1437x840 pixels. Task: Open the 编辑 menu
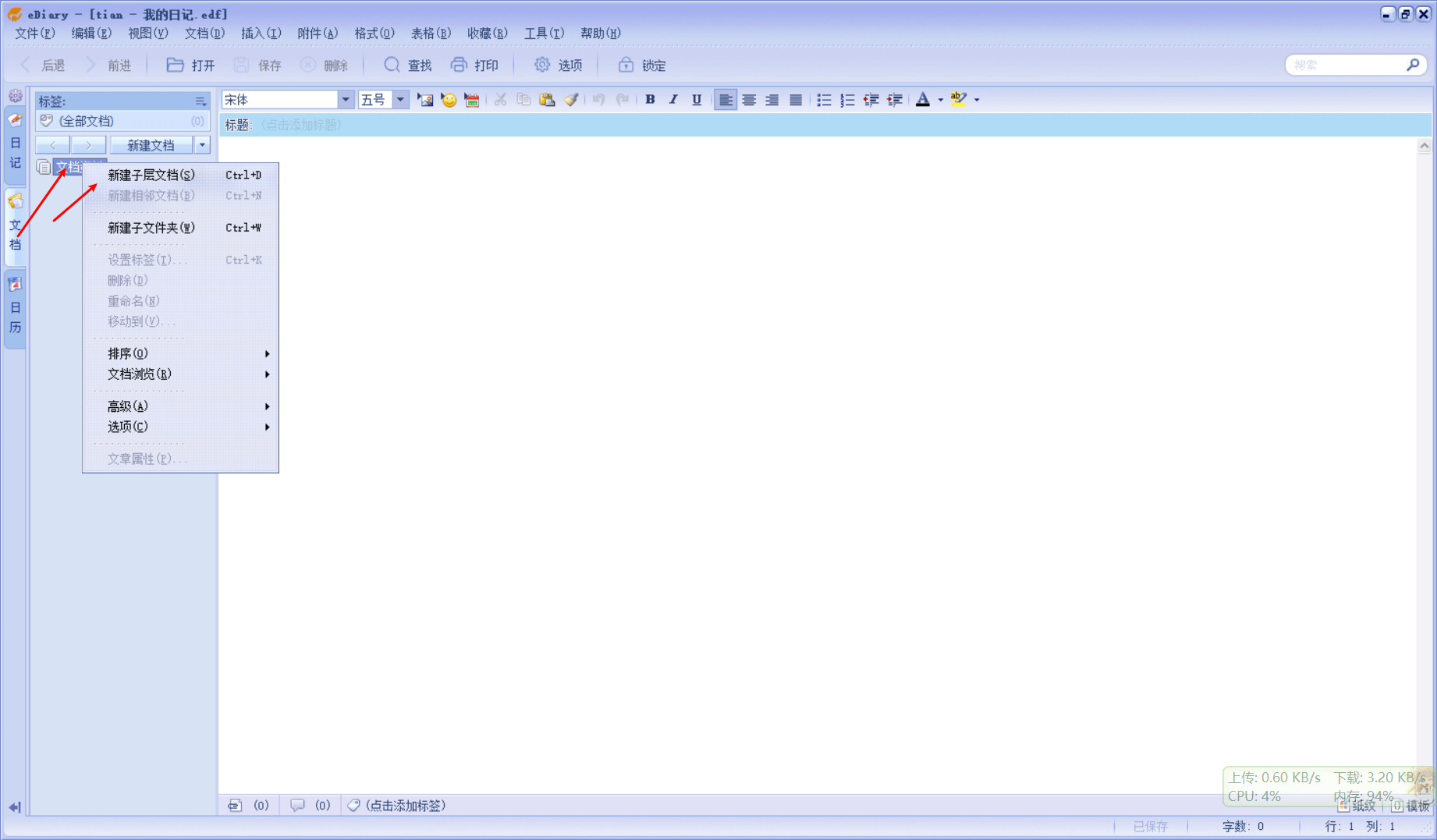tap(91, 34)
